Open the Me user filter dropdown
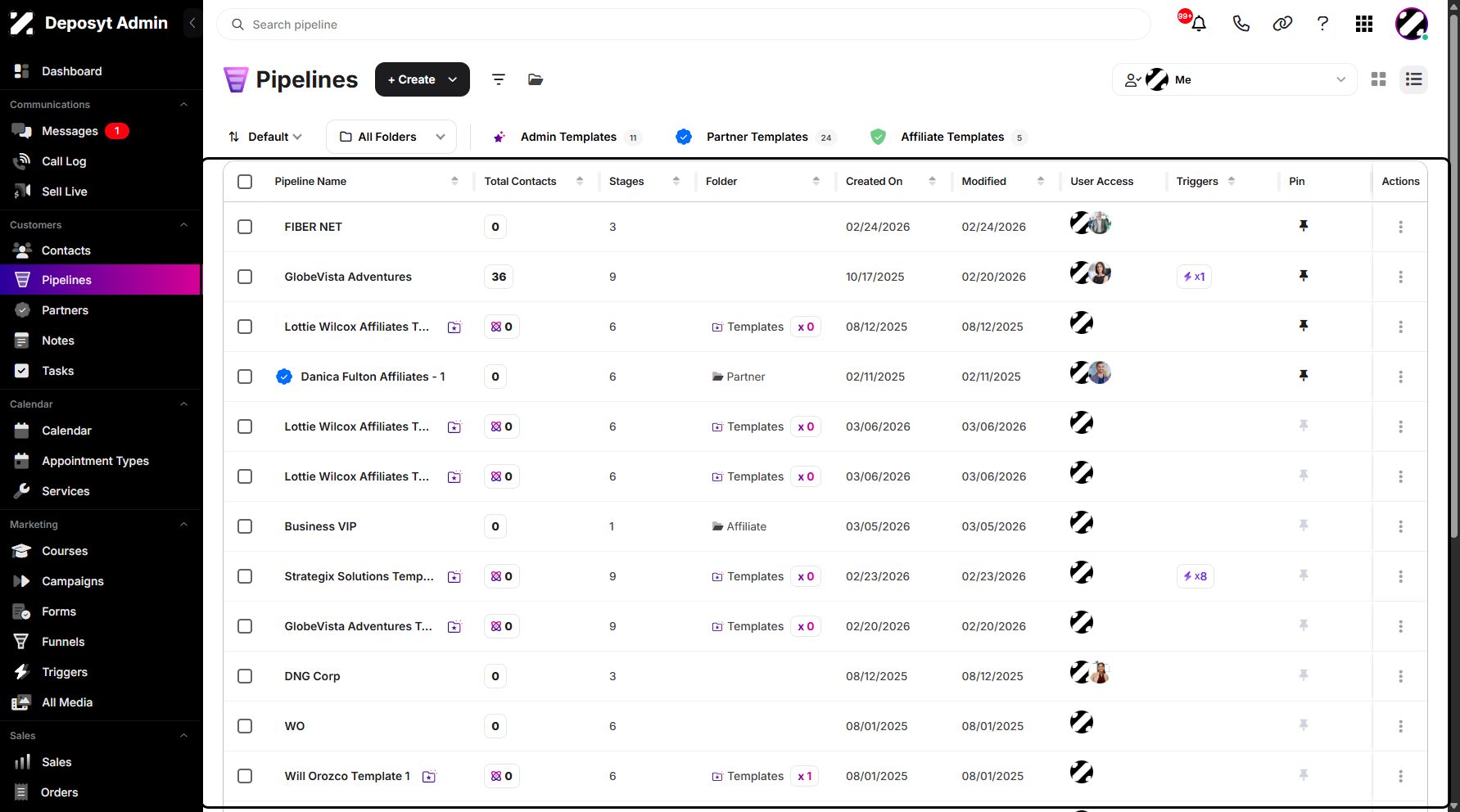The width and height of the screenshot is (1460, 812). [x=1235, y=79]
